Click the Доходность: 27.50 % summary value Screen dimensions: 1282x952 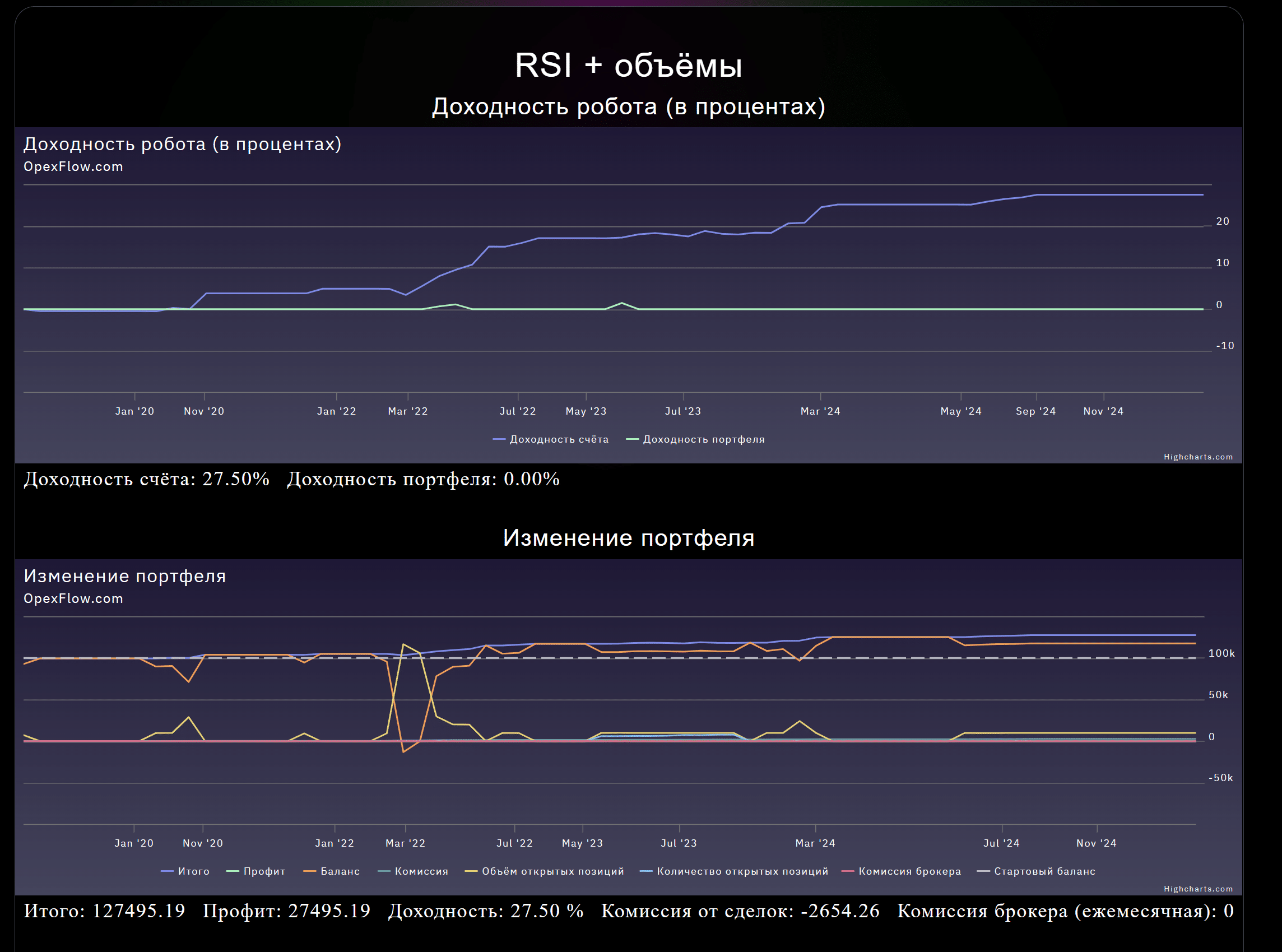point(486,911)
